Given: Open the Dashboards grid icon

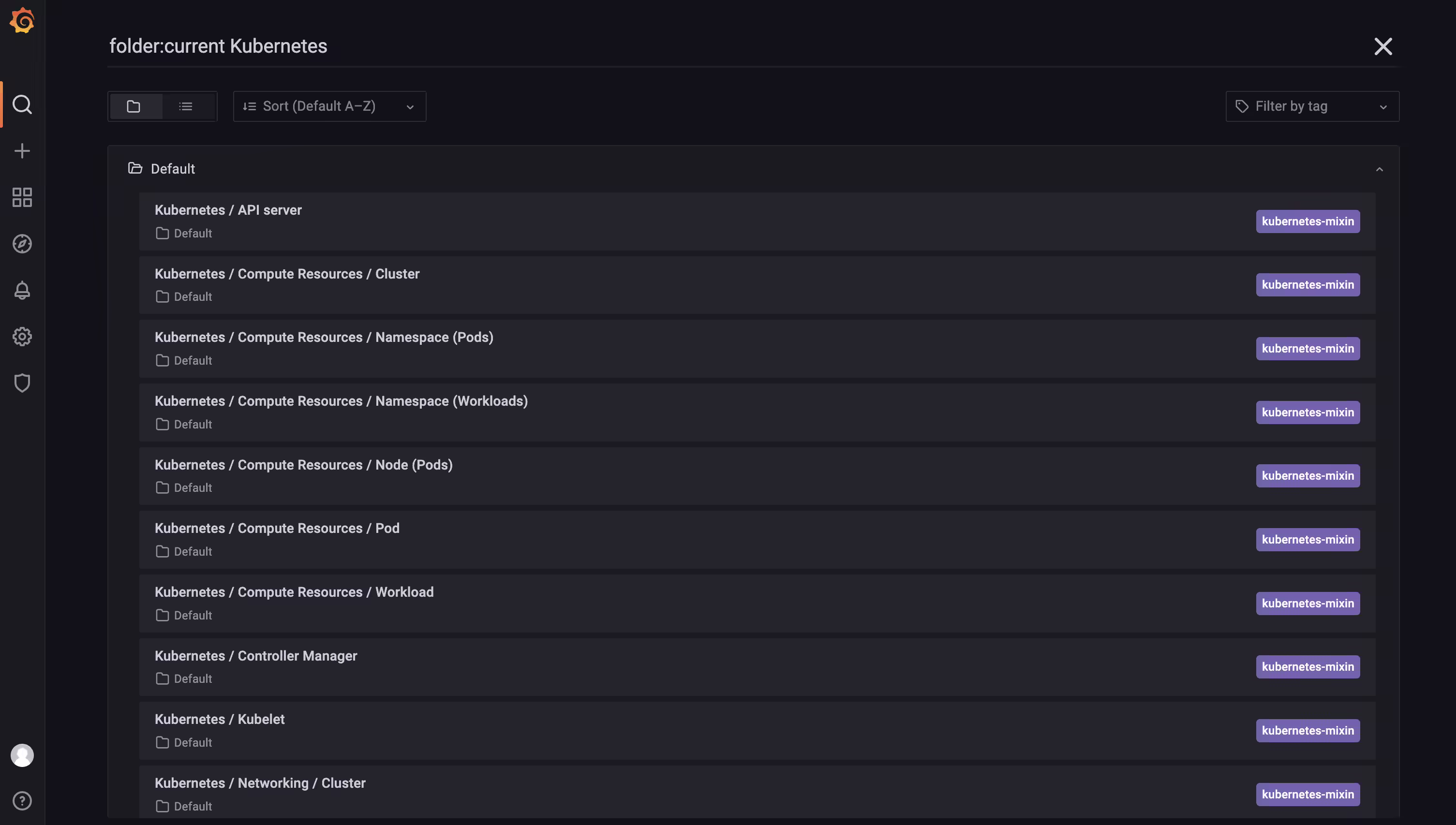Looking at the screenshot, I should point(22,197).
